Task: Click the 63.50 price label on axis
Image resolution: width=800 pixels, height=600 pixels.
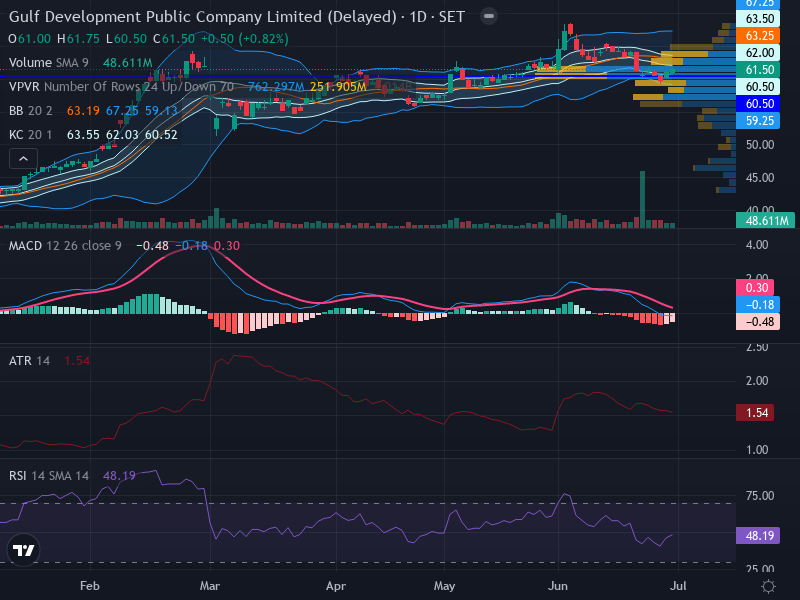Action: point(760,19)
